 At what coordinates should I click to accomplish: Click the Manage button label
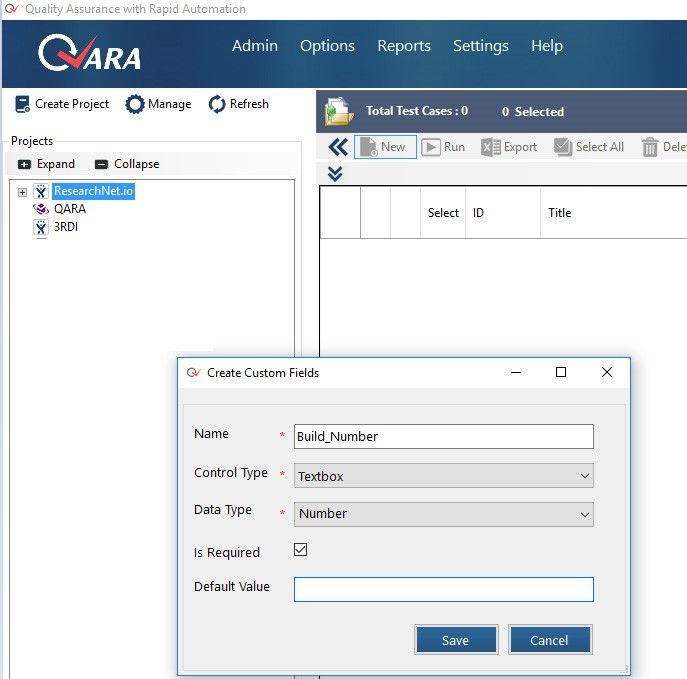[x=170, y=104]
